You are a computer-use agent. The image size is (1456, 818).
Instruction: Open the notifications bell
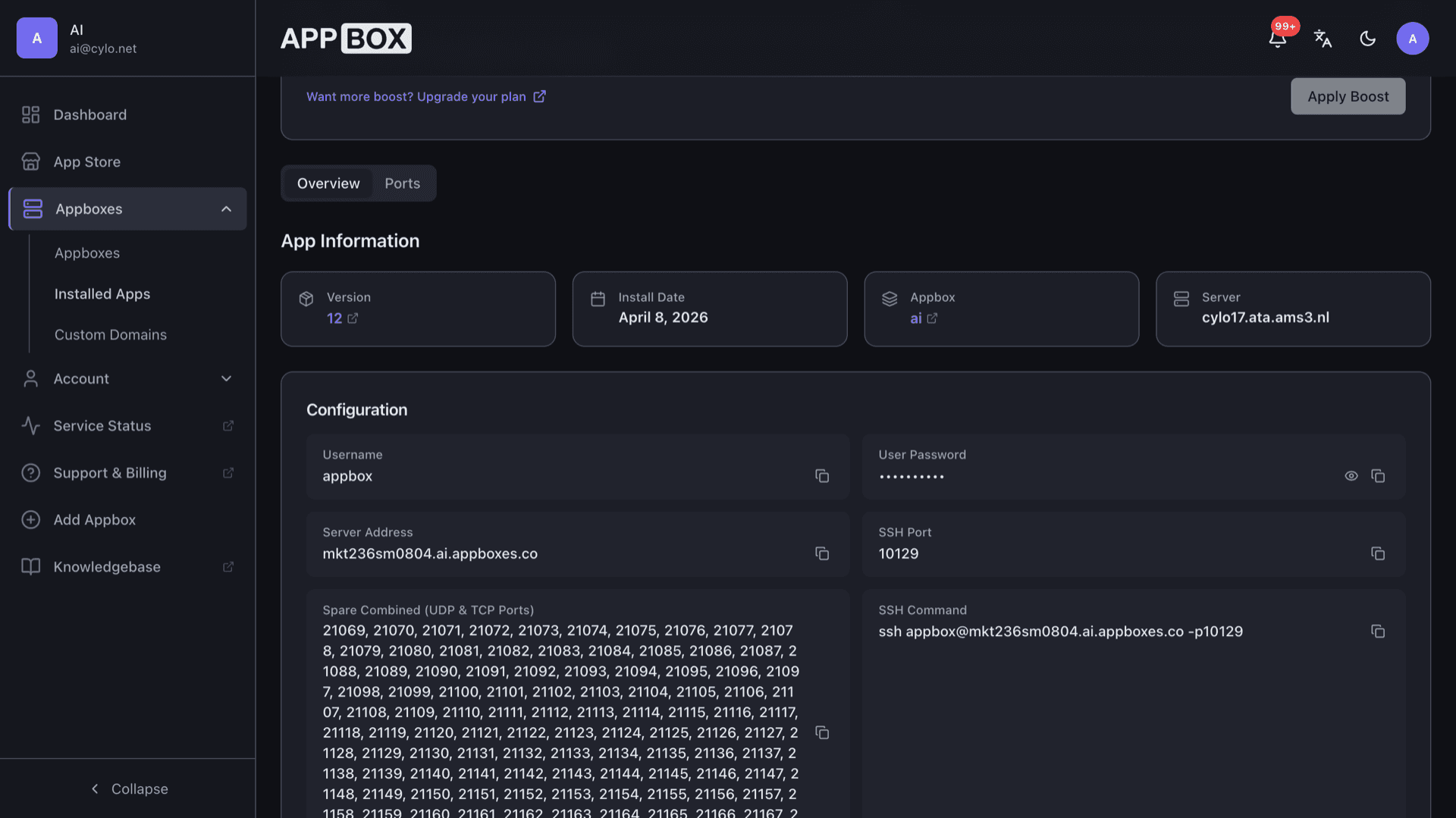pyautogui.click(x=1277, y=39)
